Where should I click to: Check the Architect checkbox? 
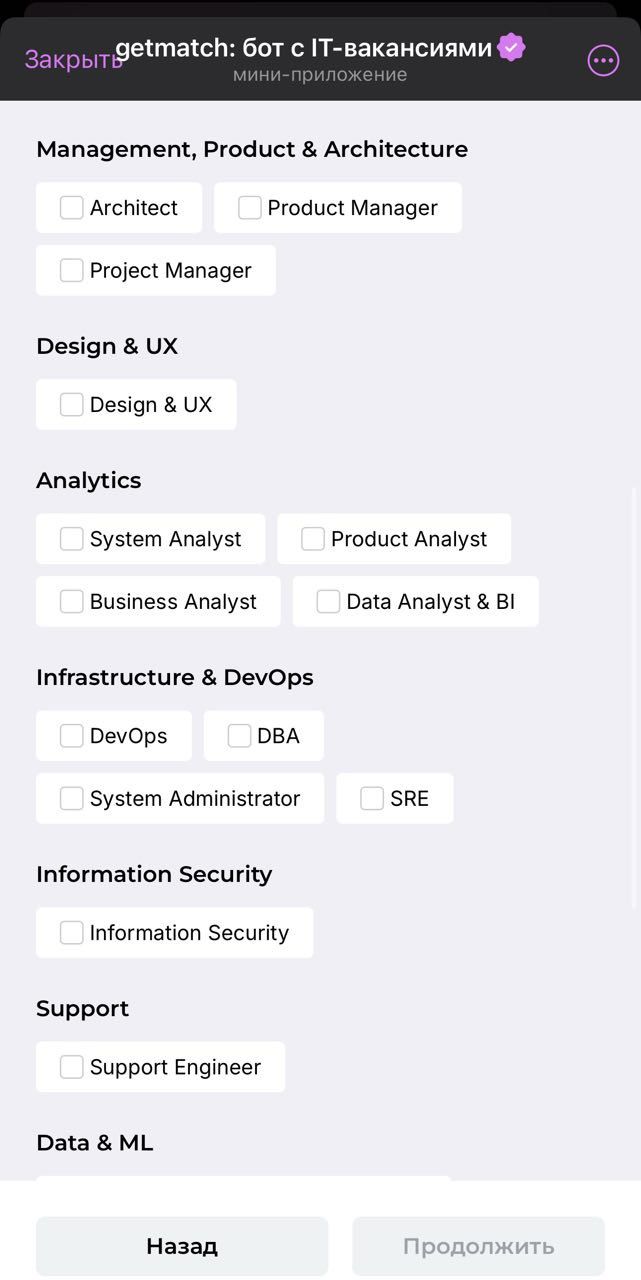coord(71,207)
